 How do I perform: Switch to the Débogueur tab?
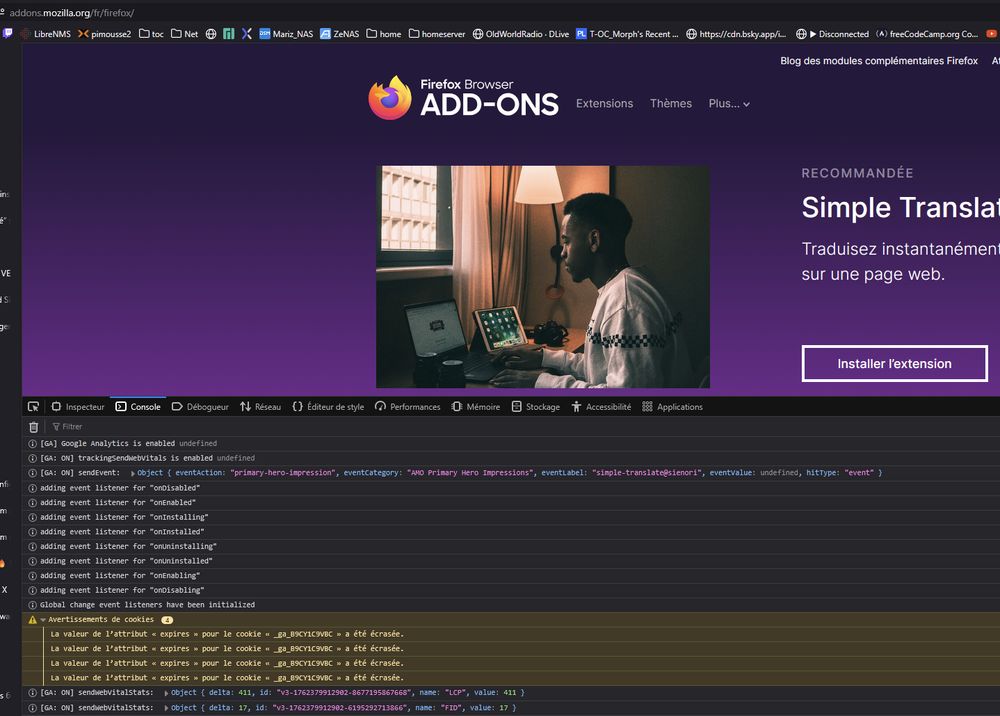[x=200, y=407]
